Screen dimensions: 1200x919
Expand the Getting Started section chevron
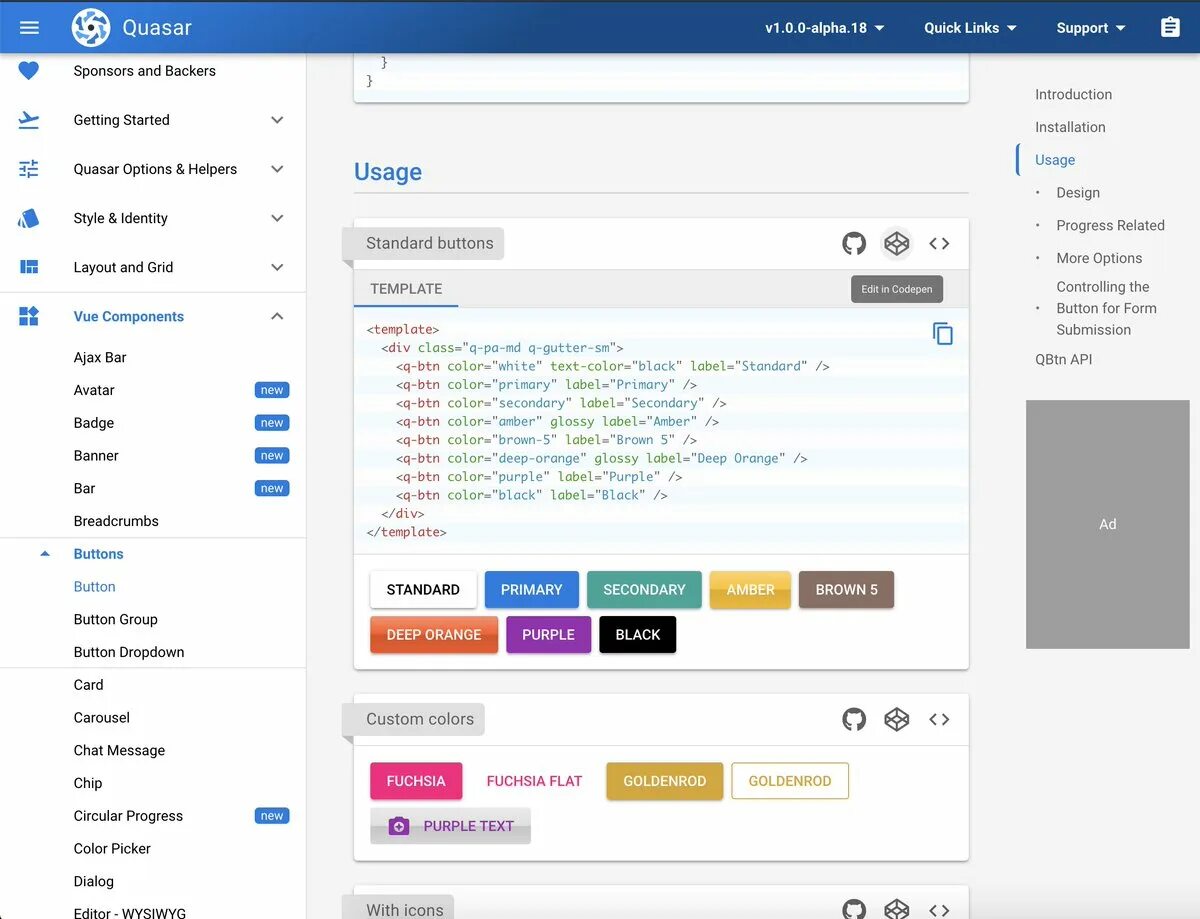(278, 120)
